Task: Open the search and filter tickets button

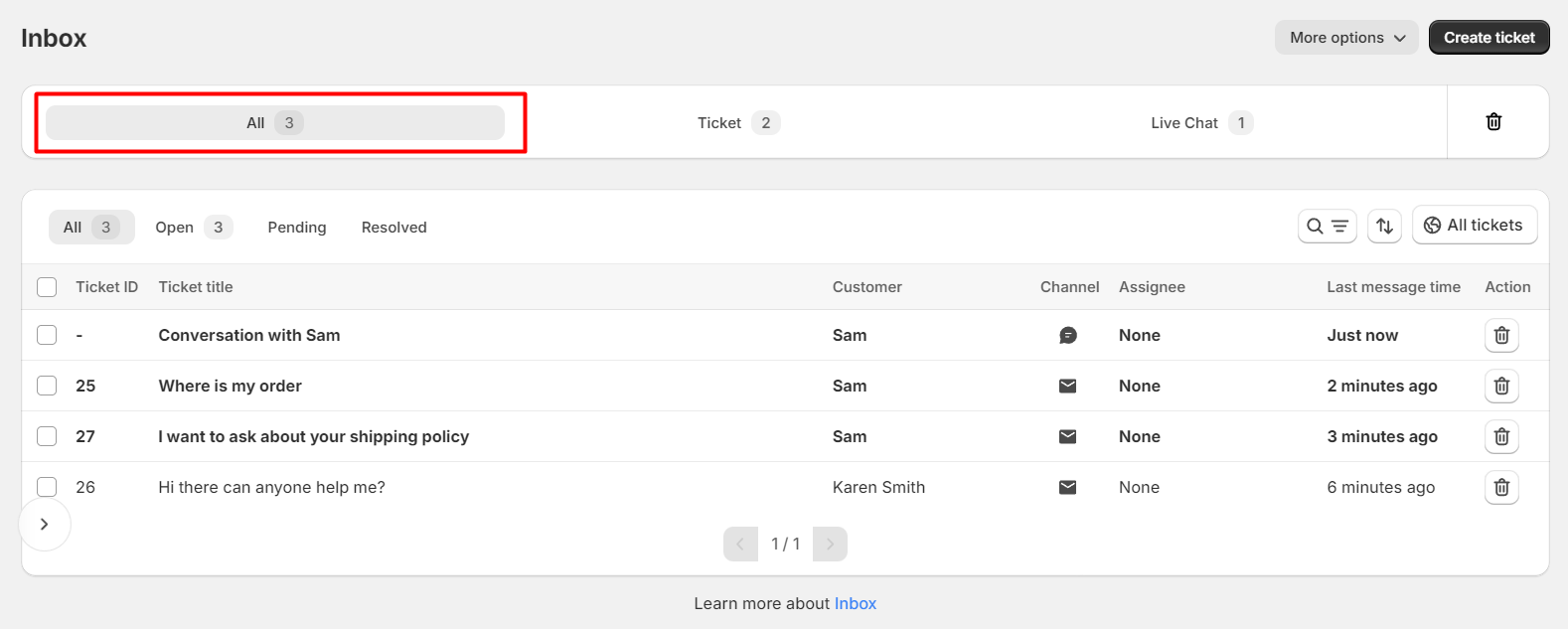Action: tap(1328, 226)
